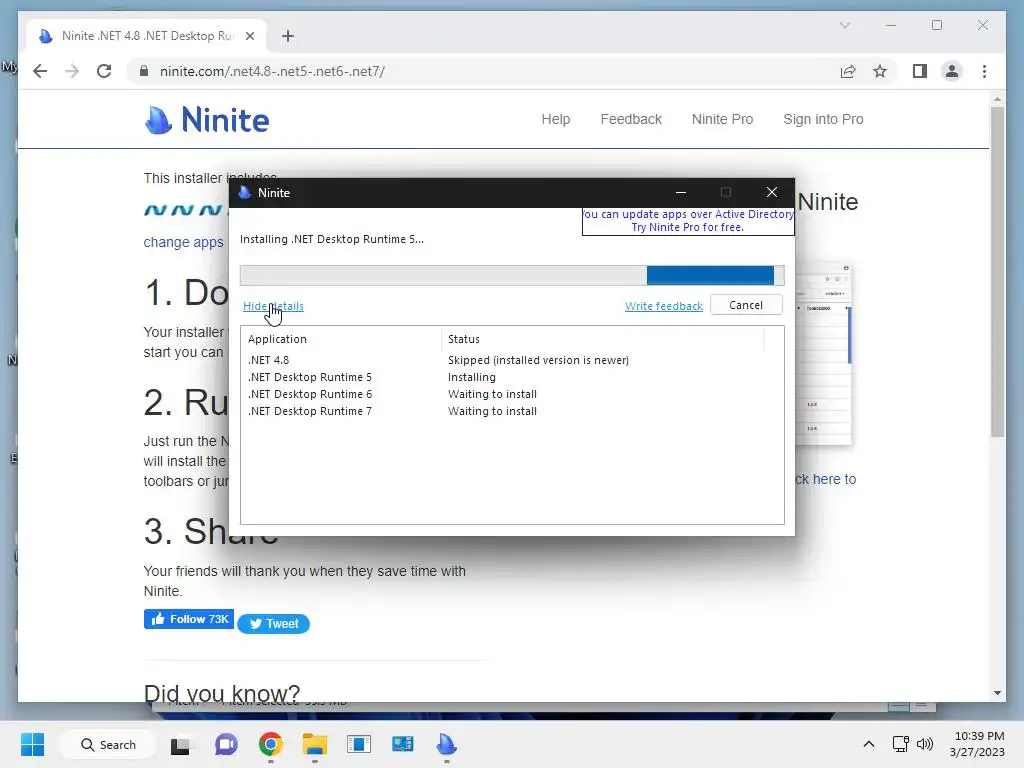Screen dimensions: 1024x768
Task: Switch to Chrome on the taskbar
Action: 270,744
